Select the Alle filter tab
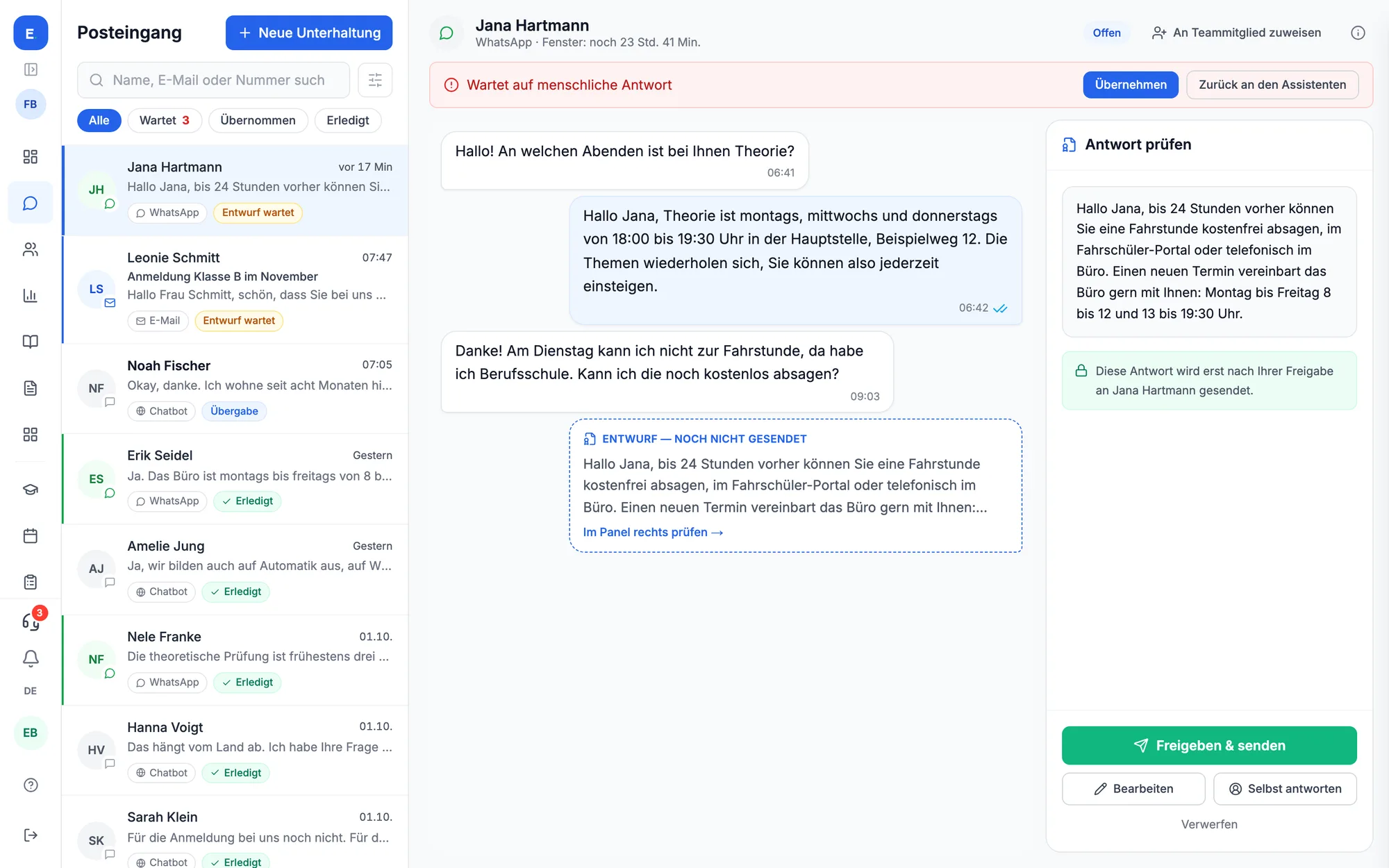This screenshot has height=868, width=1389. pyautogui.click(x=99, y=120)
